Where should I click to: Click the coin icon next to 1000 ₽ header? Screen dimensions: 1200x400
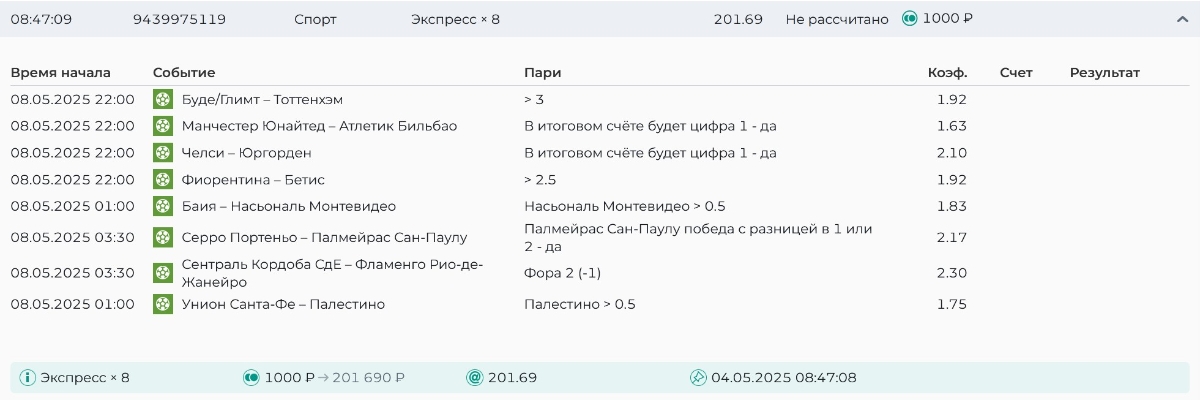click(x=910, y=19)
